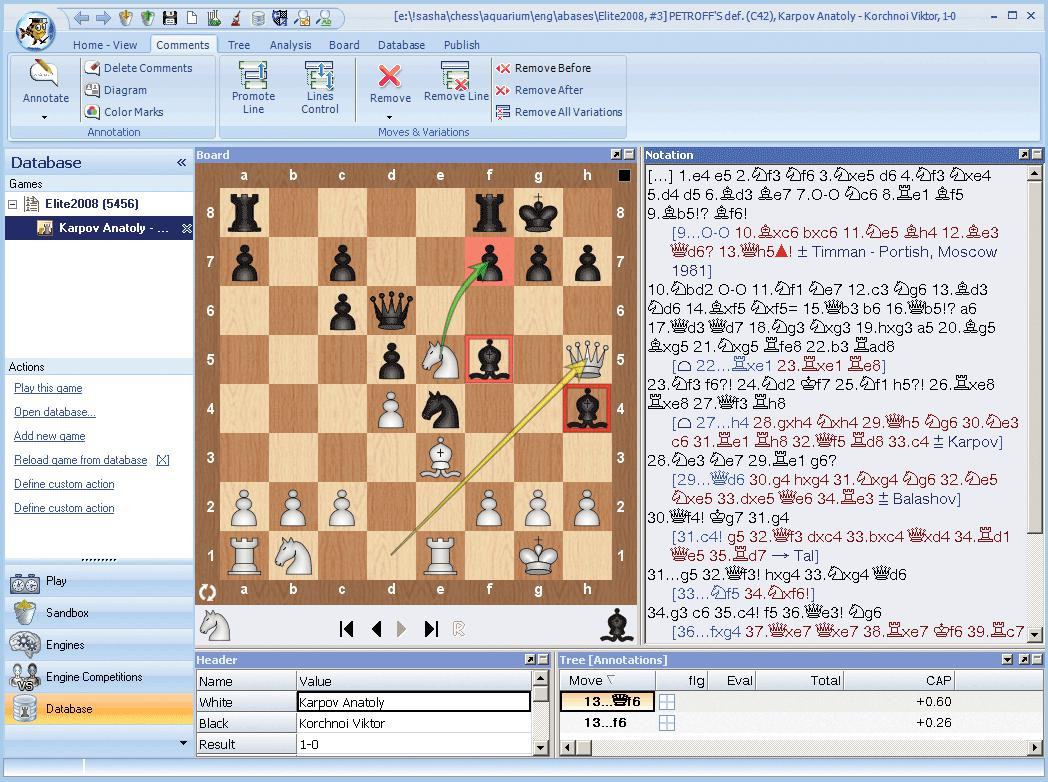Screen dimensions: 1048x782
Task: Click the floppy disk save icon
Action: click(170, 18)
